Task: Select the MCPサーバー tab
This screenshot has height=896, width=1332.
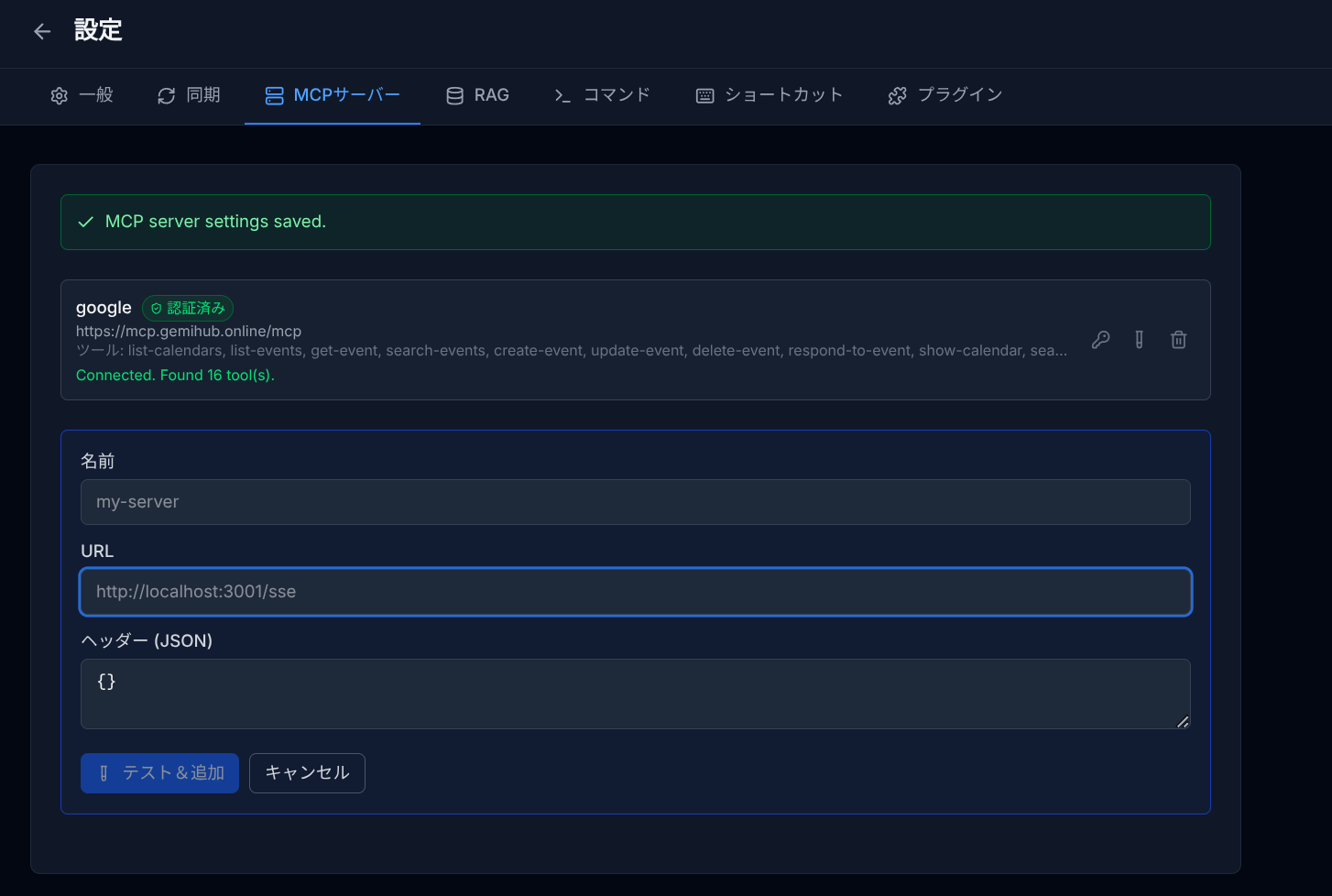Action: (x=333, y=95)
